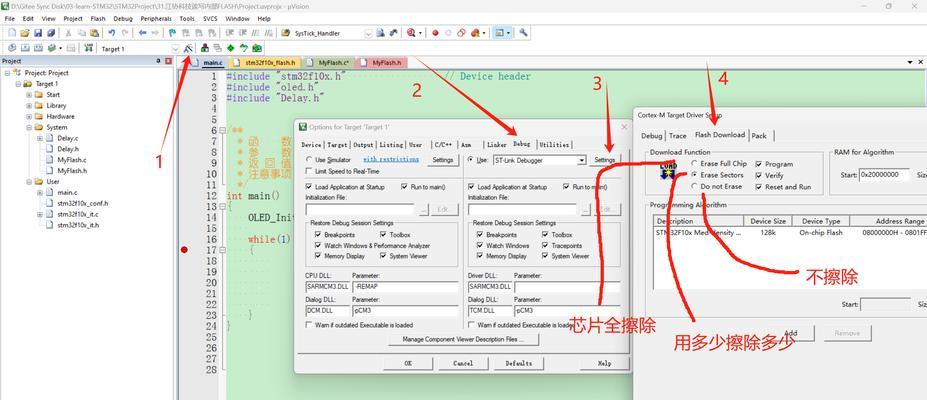Screen dimensions: 927x400
Task: Translate the current file via build toolbar
Action: pos(12,48)
